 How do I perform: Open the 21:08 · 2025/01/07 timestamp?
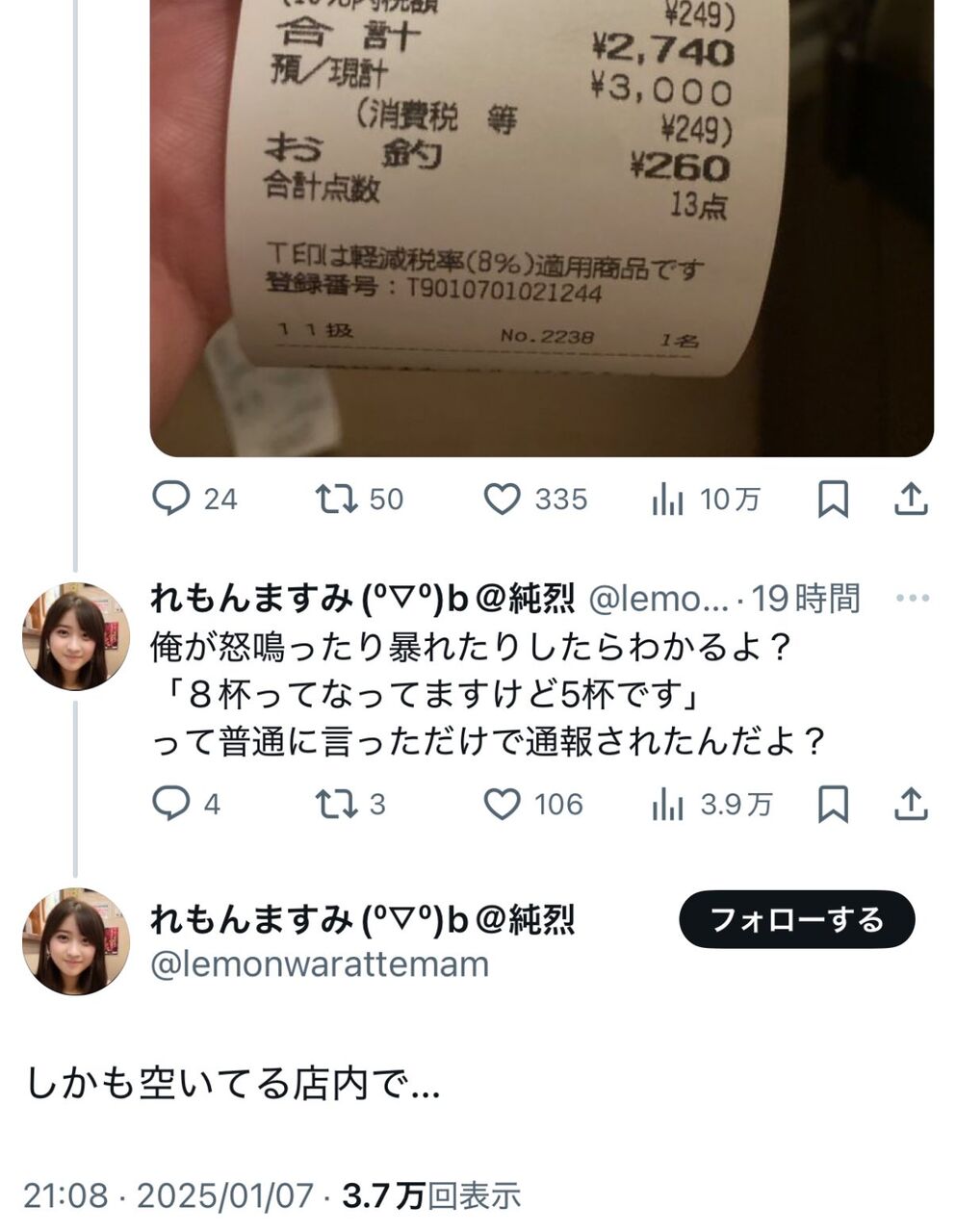[168, 1195]
